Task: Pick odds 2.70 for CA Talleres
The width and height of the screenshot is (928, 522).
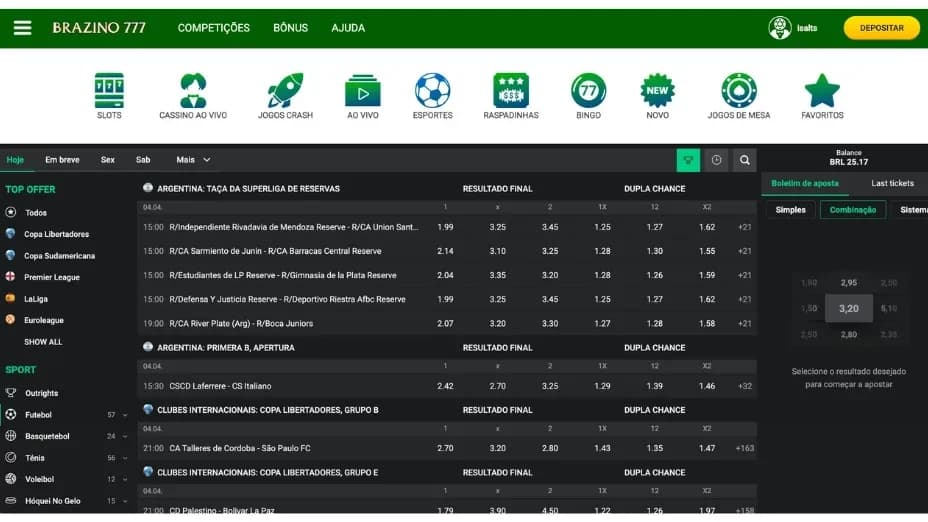Action: (x=446, y=449)
